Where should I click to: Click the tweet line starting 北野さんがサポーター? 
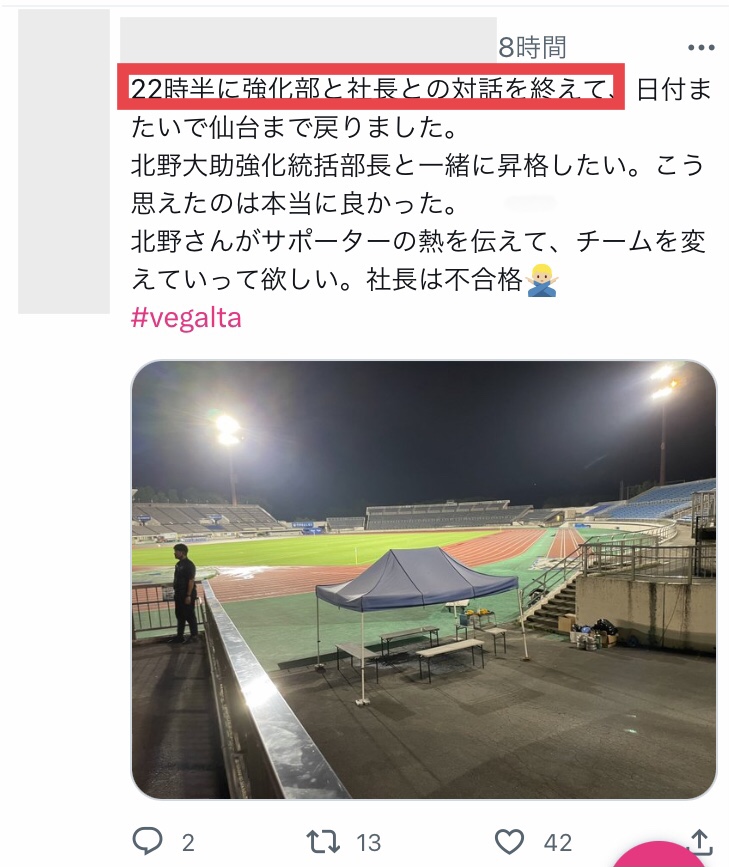click(x=419, y=242)
